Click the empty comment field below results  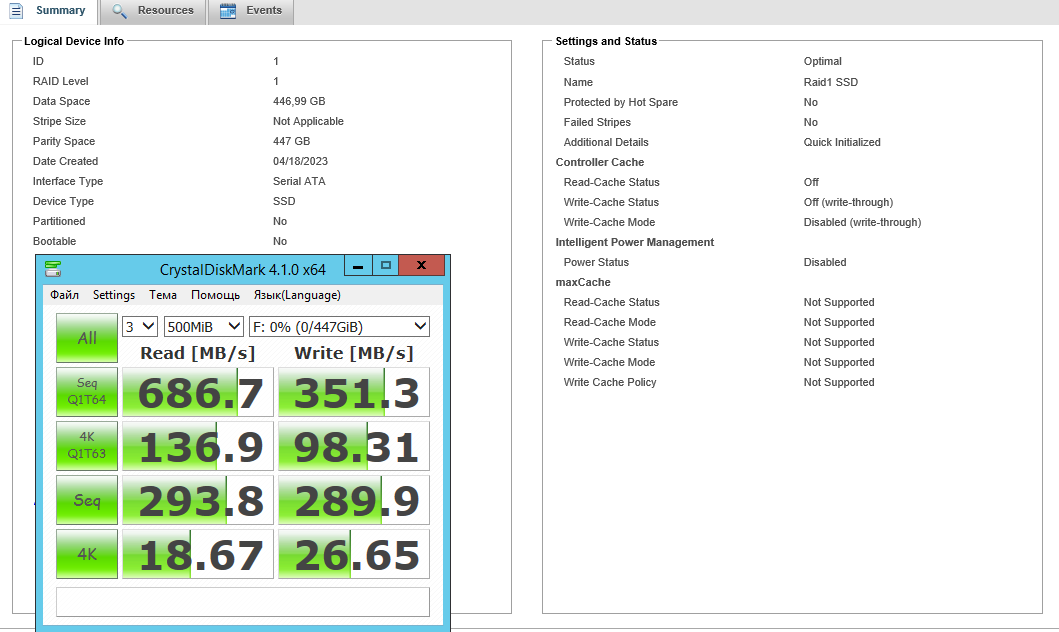click(243, 602)
